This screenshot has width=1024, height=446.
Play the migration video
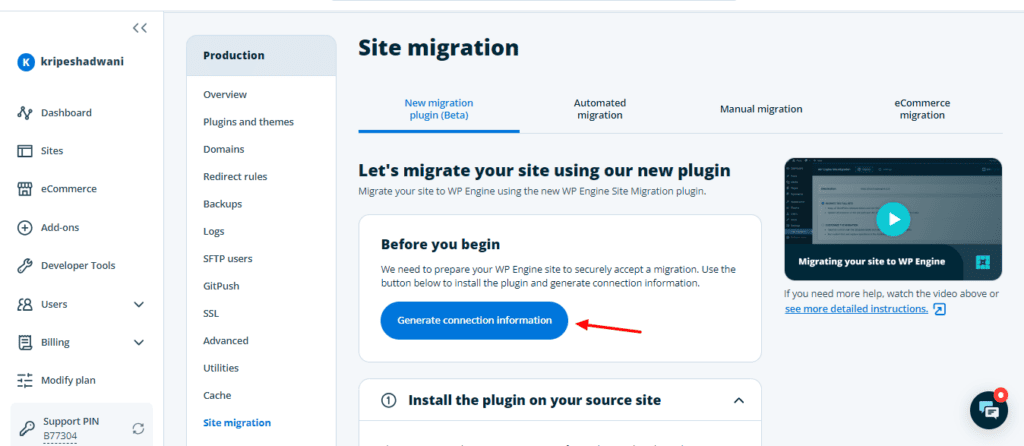click(x=892, y=219)
